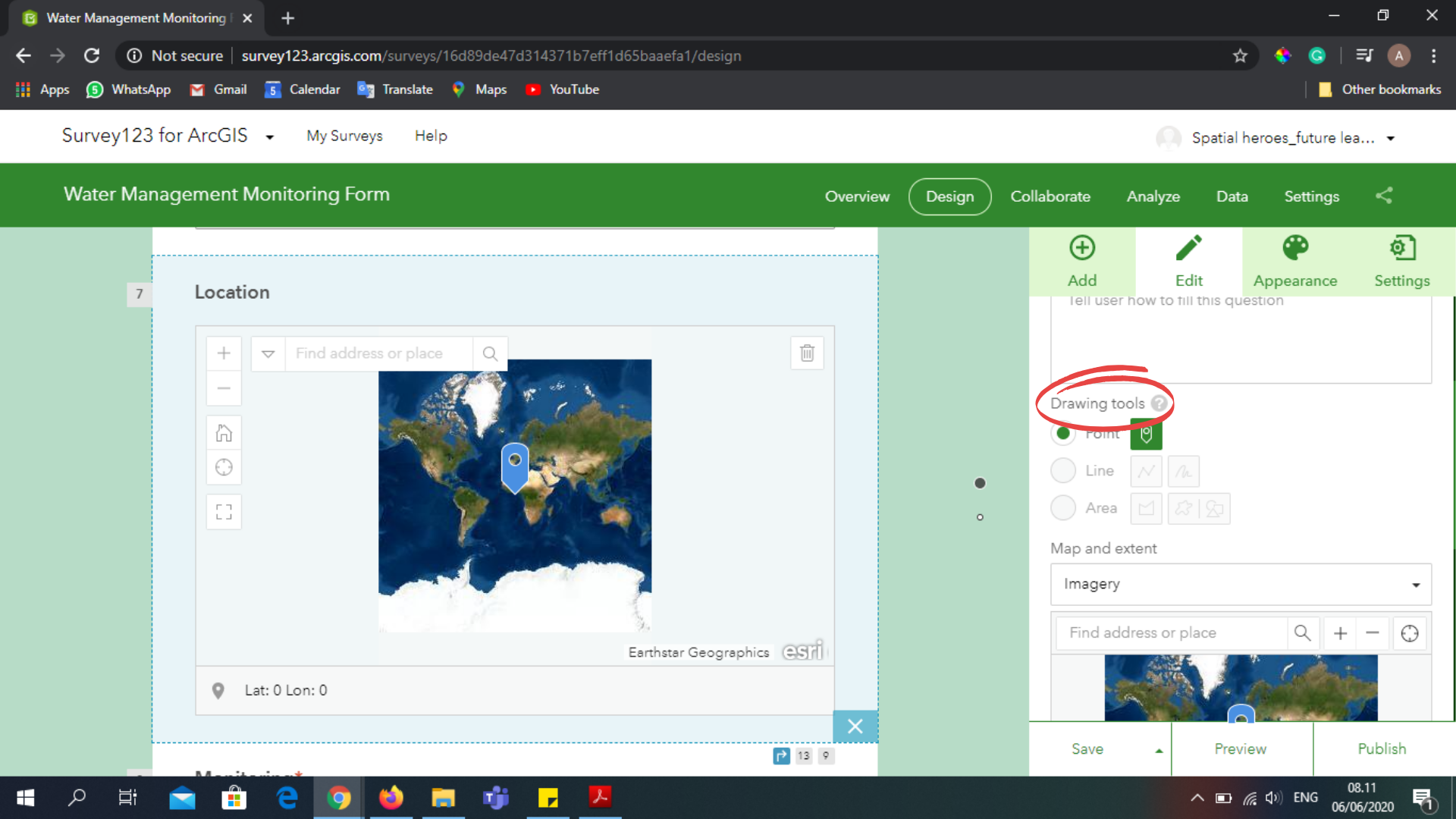Expand the Save options arrow
This screenshot has height=819, width=1456.
[x=1158, y=750]
